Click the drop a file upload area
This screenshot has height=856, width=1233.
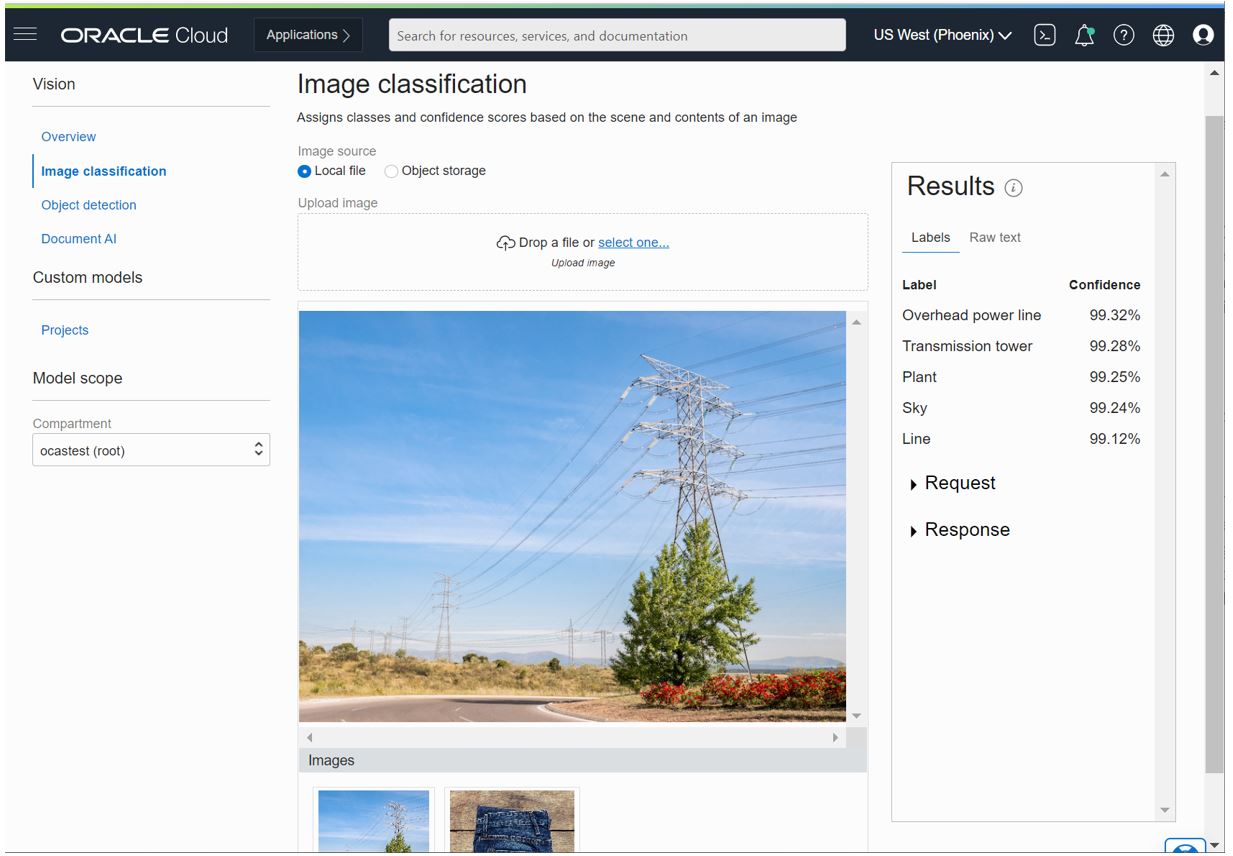582,252
